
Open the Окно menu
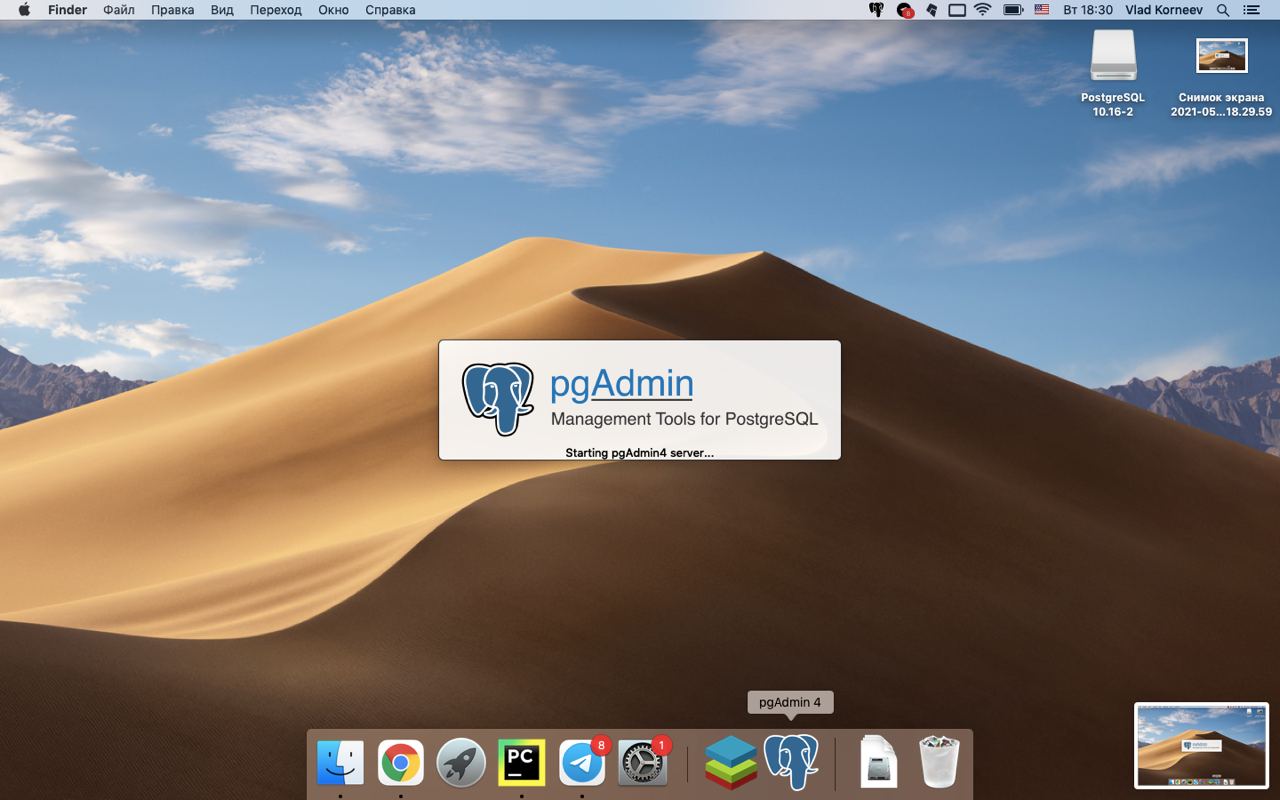click(x=333, y=10)
